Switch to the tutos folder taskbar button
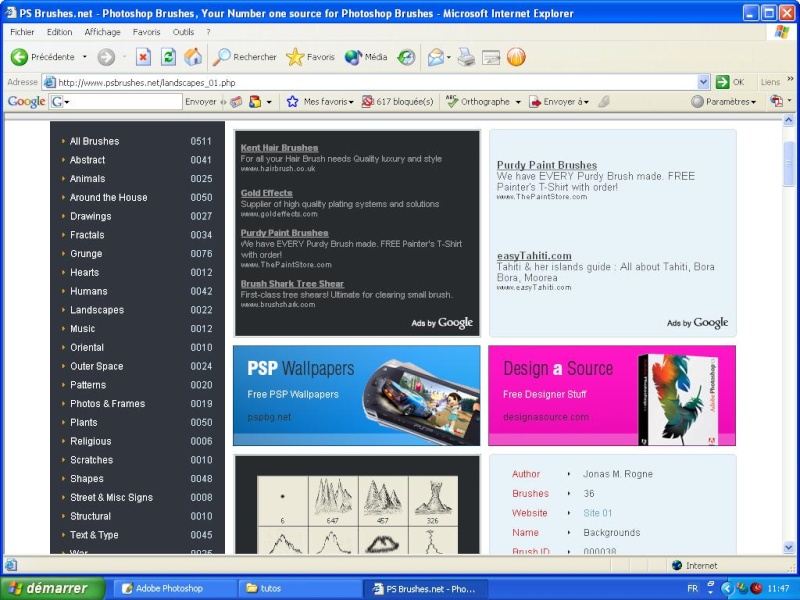Image resolution: width=800 pixels, height=600 pixels. [300, 588]
